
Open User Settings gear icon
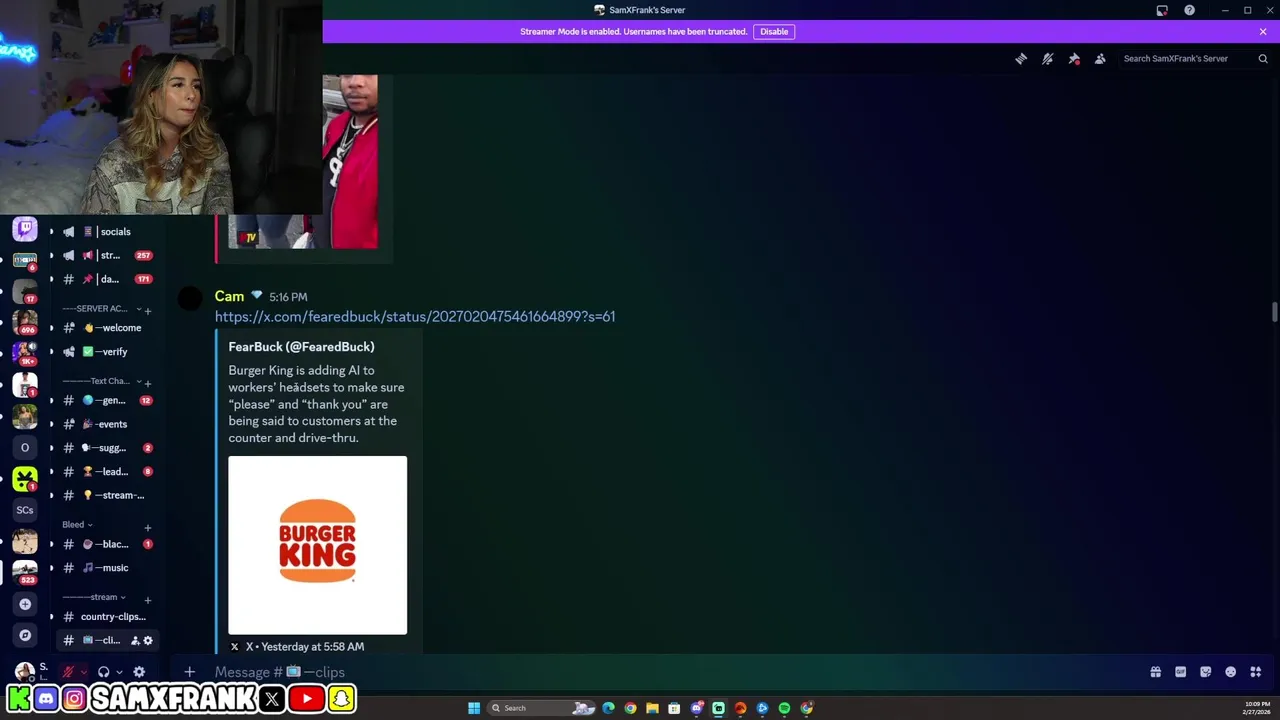coord(139,672)
